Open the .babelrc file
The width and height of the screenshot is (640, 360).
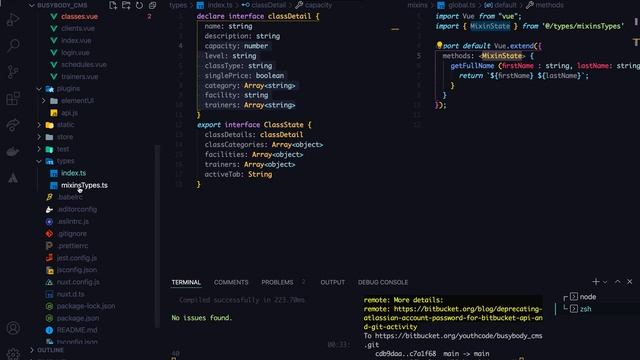[70, 197]
